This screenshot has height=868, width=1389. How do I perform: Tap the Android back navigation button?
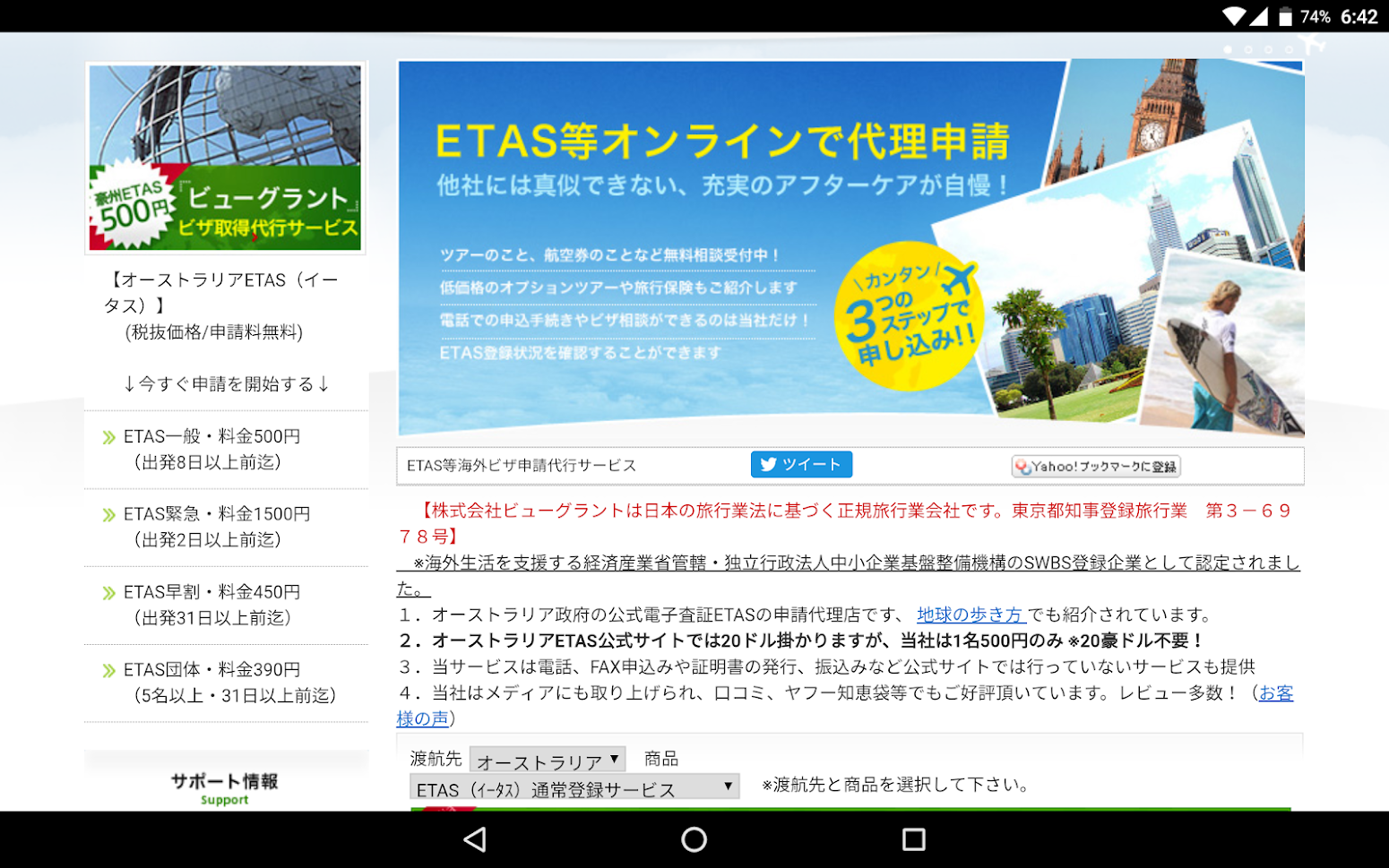(475, 839)
